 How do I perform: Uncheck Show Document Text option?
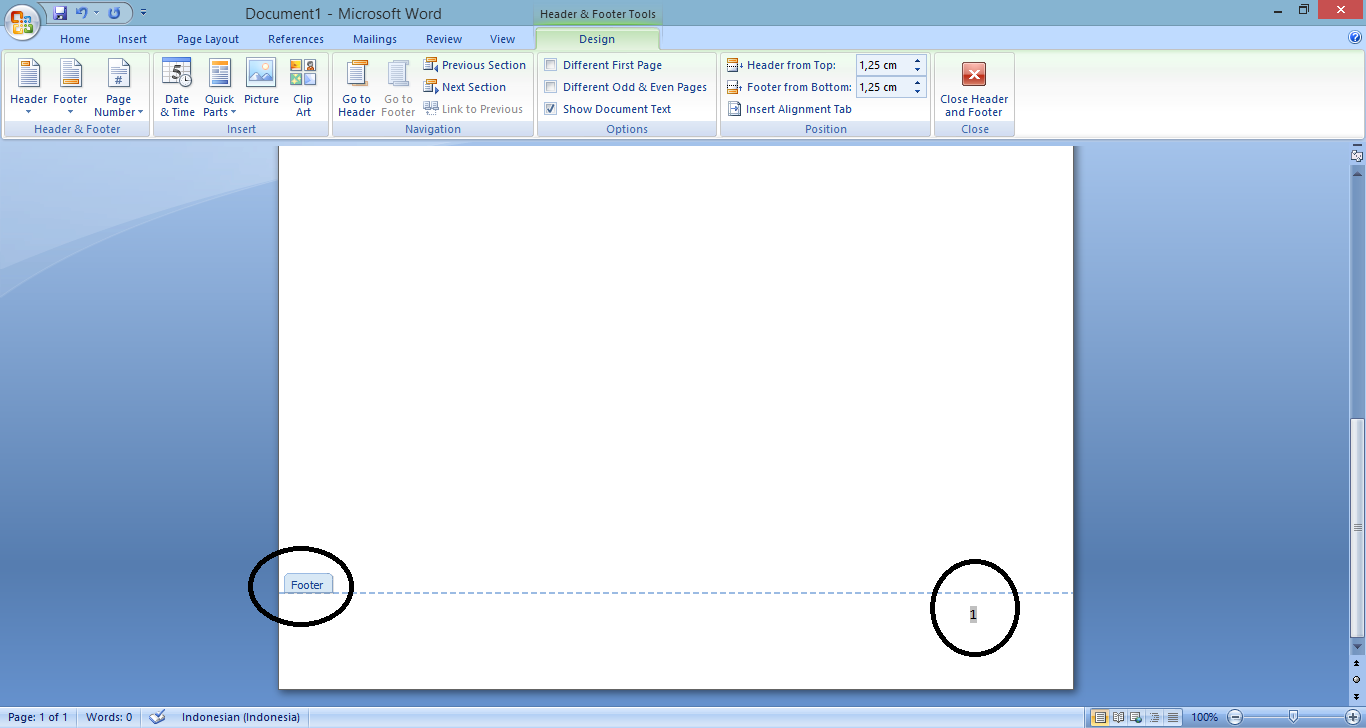(551, 109)
